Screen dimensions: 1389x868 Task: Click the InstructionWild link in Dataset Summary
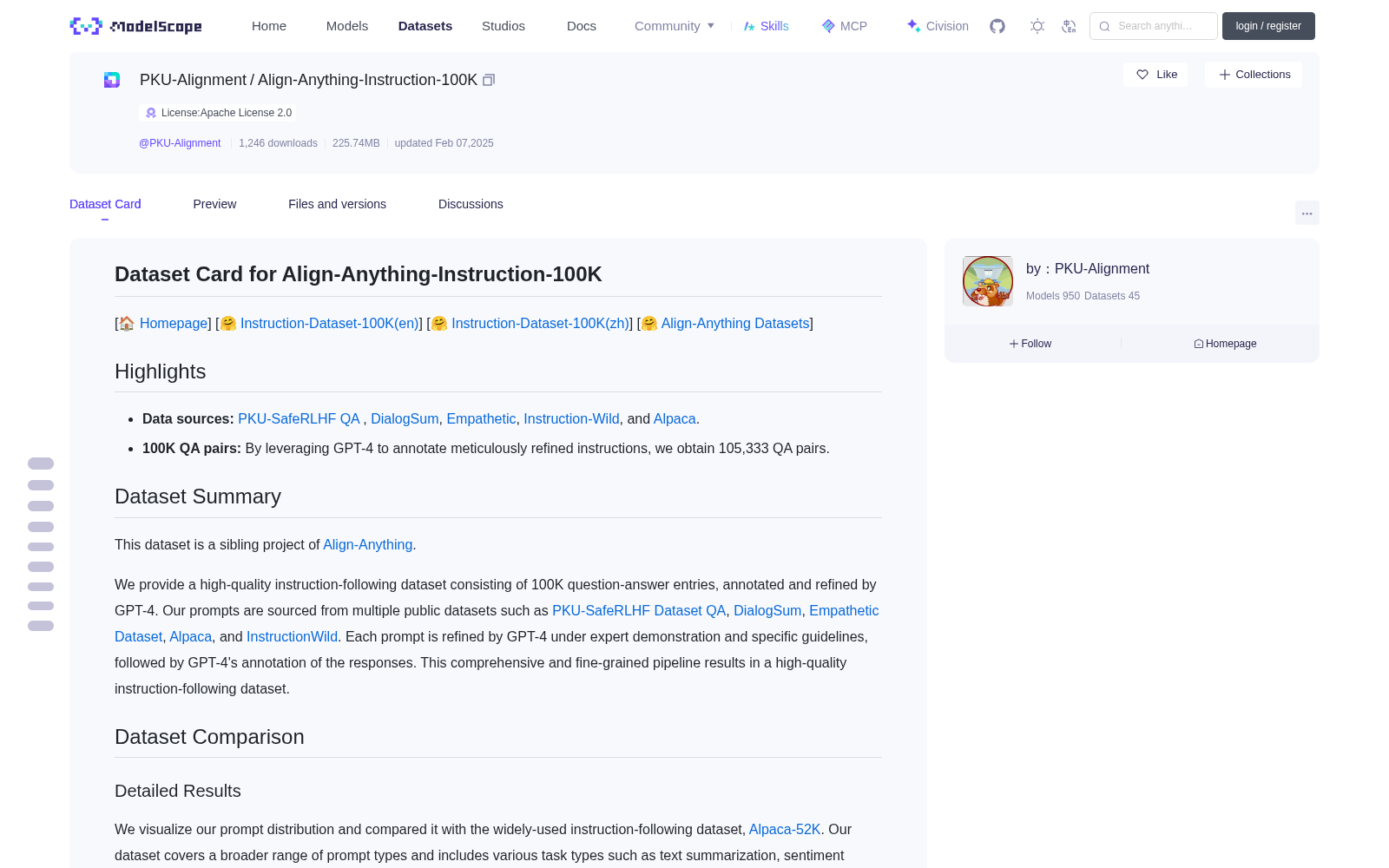(292, 637)
